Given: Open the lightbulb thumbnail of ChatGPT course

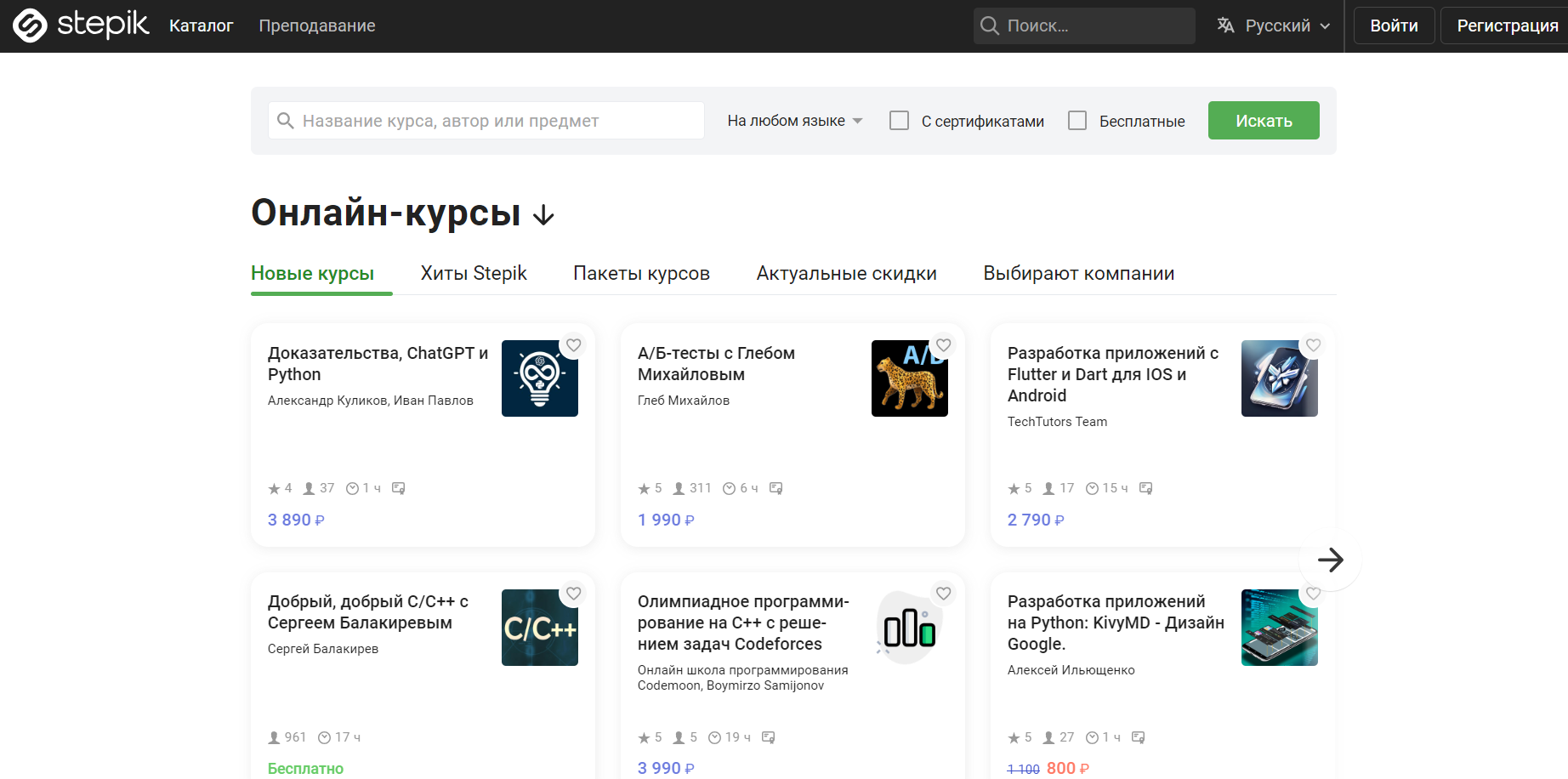Looking at the screenshot, I should point(540,378).
